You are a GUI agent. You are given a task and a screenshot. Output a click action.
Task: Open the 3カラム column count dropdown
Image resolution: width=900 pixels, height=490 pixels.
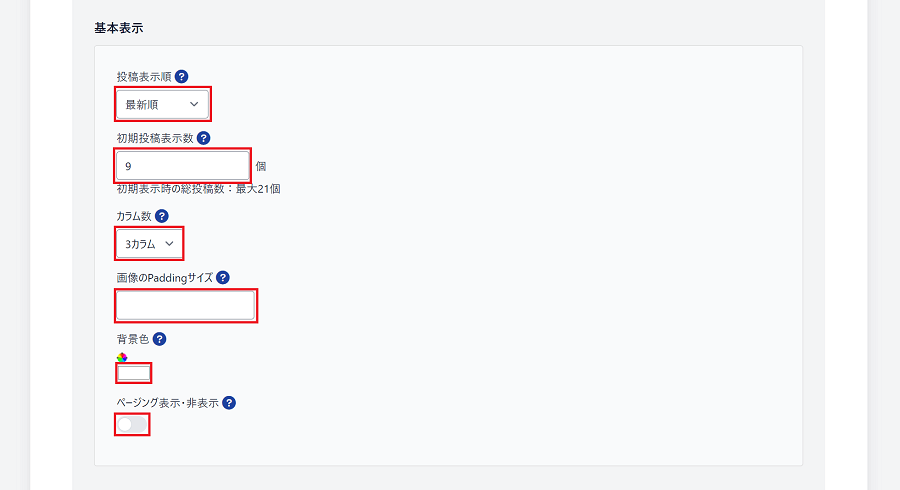coord(149,243)
